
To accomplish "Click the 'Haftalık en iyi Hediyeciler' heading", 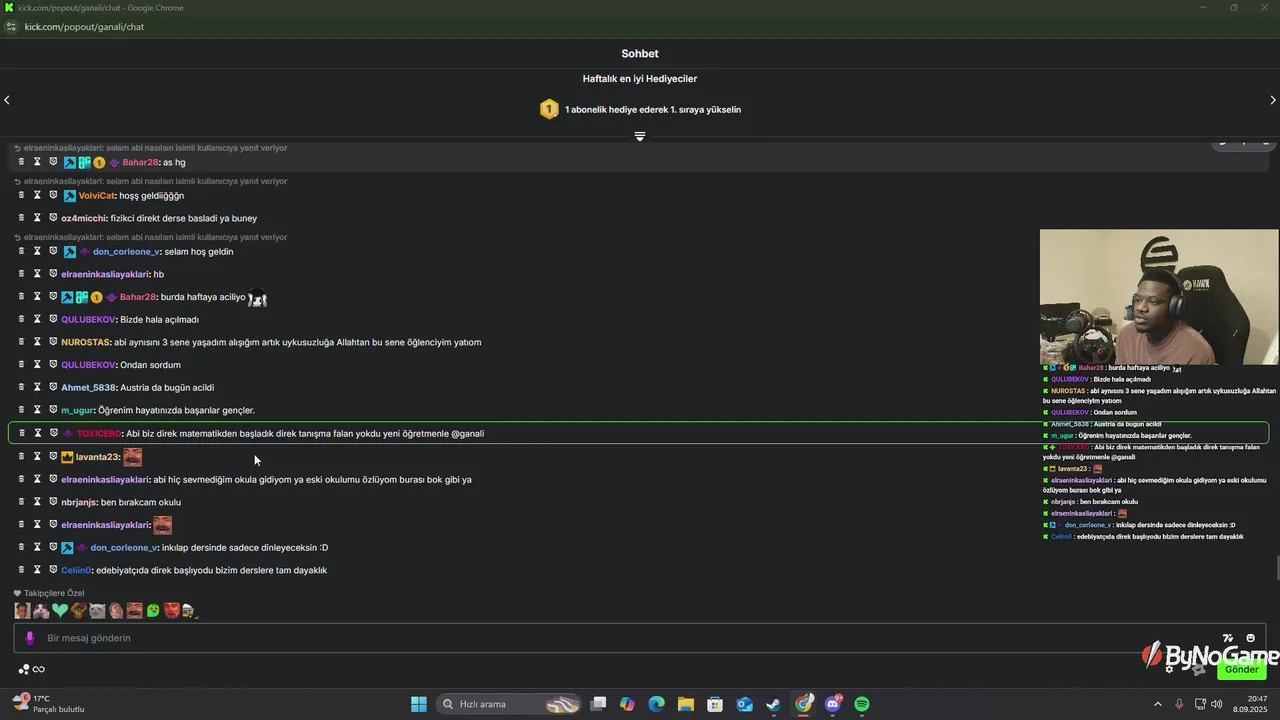I will [x=640, y=78].
